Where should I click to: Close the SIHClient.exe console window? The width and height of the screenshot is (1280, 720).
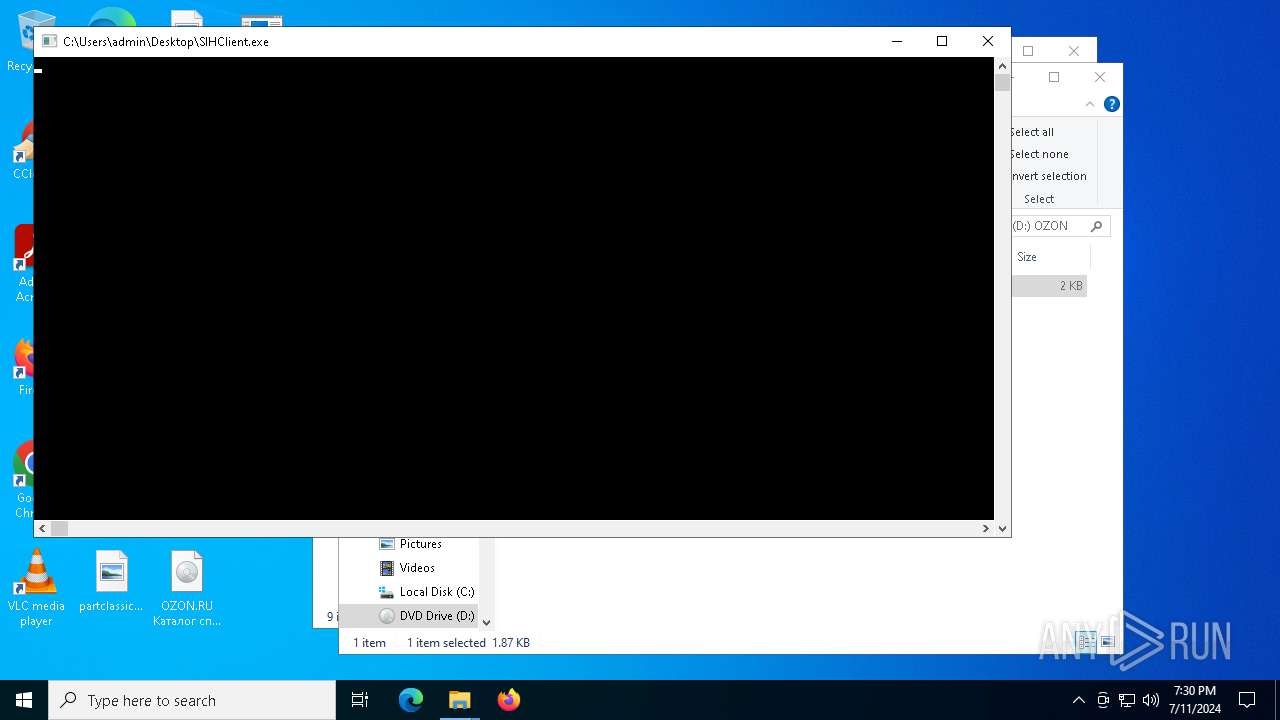tap(988, 41)
